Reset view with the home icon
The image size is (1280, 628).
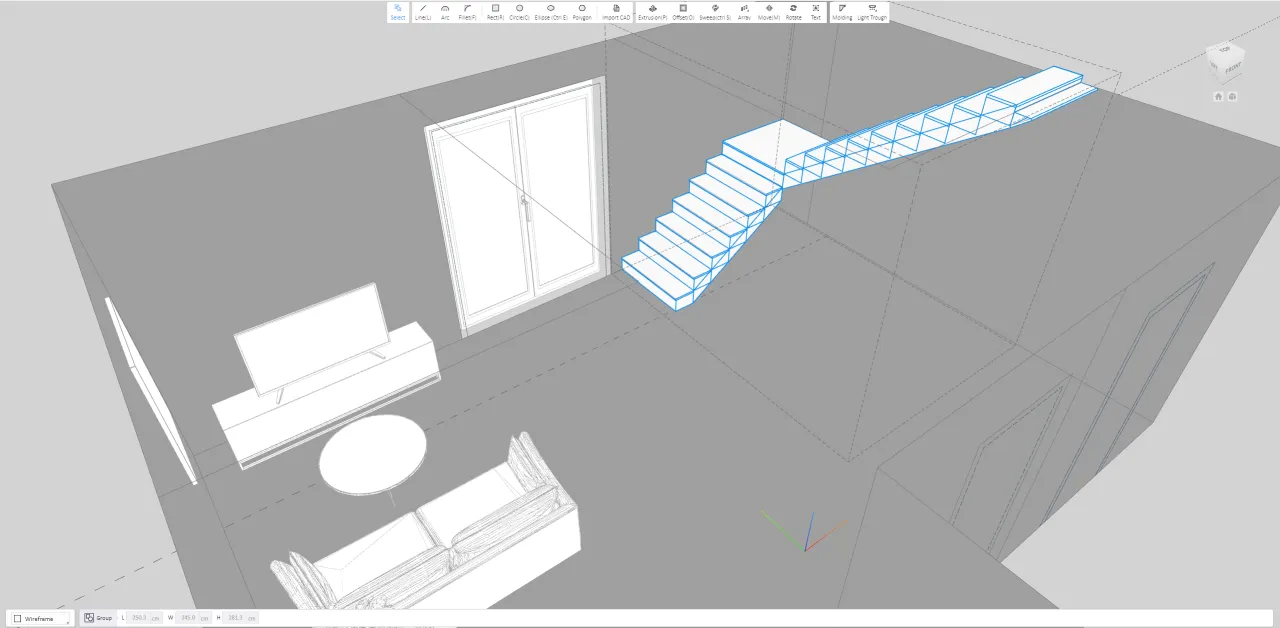[1218, 97]
